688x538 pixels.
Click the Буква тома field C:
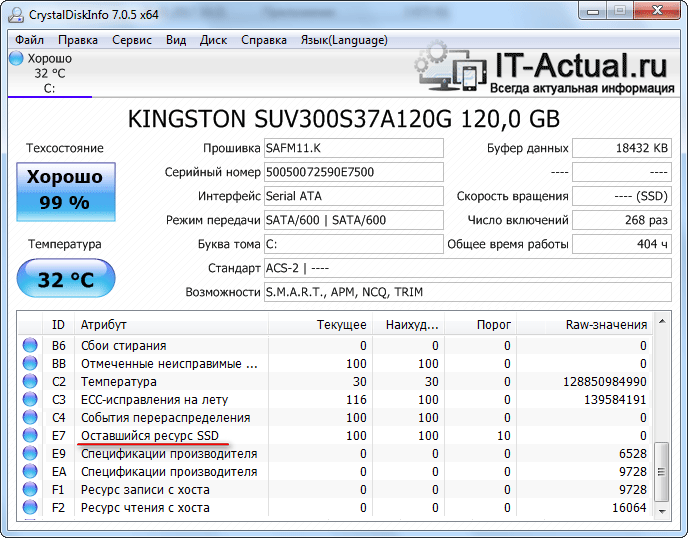pyautogui.click(x=354, y=244)
